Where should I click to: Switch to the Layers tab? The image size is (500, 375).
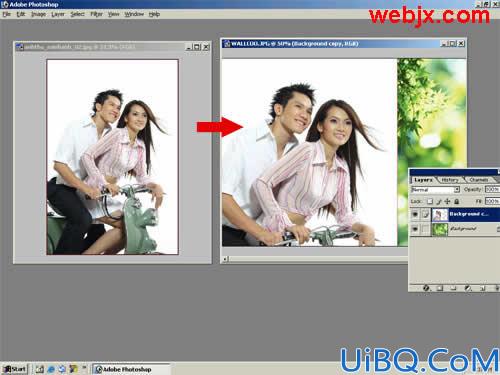tap(423, 180)
